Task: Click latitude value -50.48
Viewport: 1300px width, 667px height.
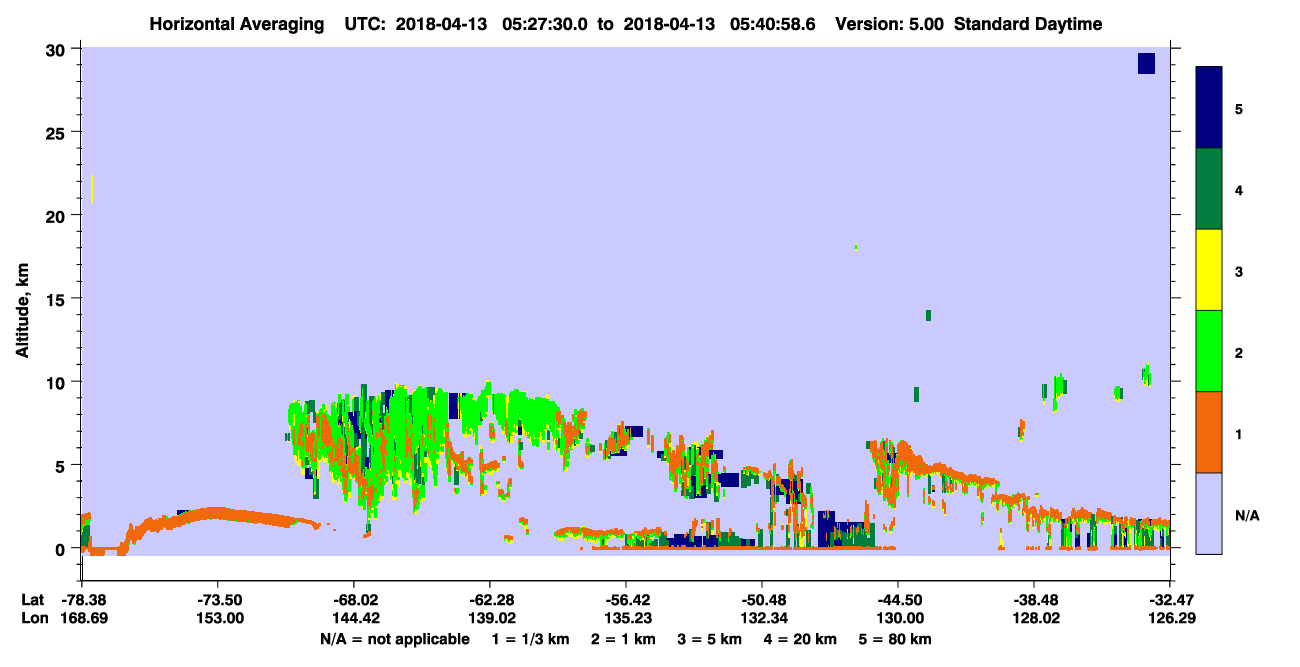Action: tap(761, 600)
